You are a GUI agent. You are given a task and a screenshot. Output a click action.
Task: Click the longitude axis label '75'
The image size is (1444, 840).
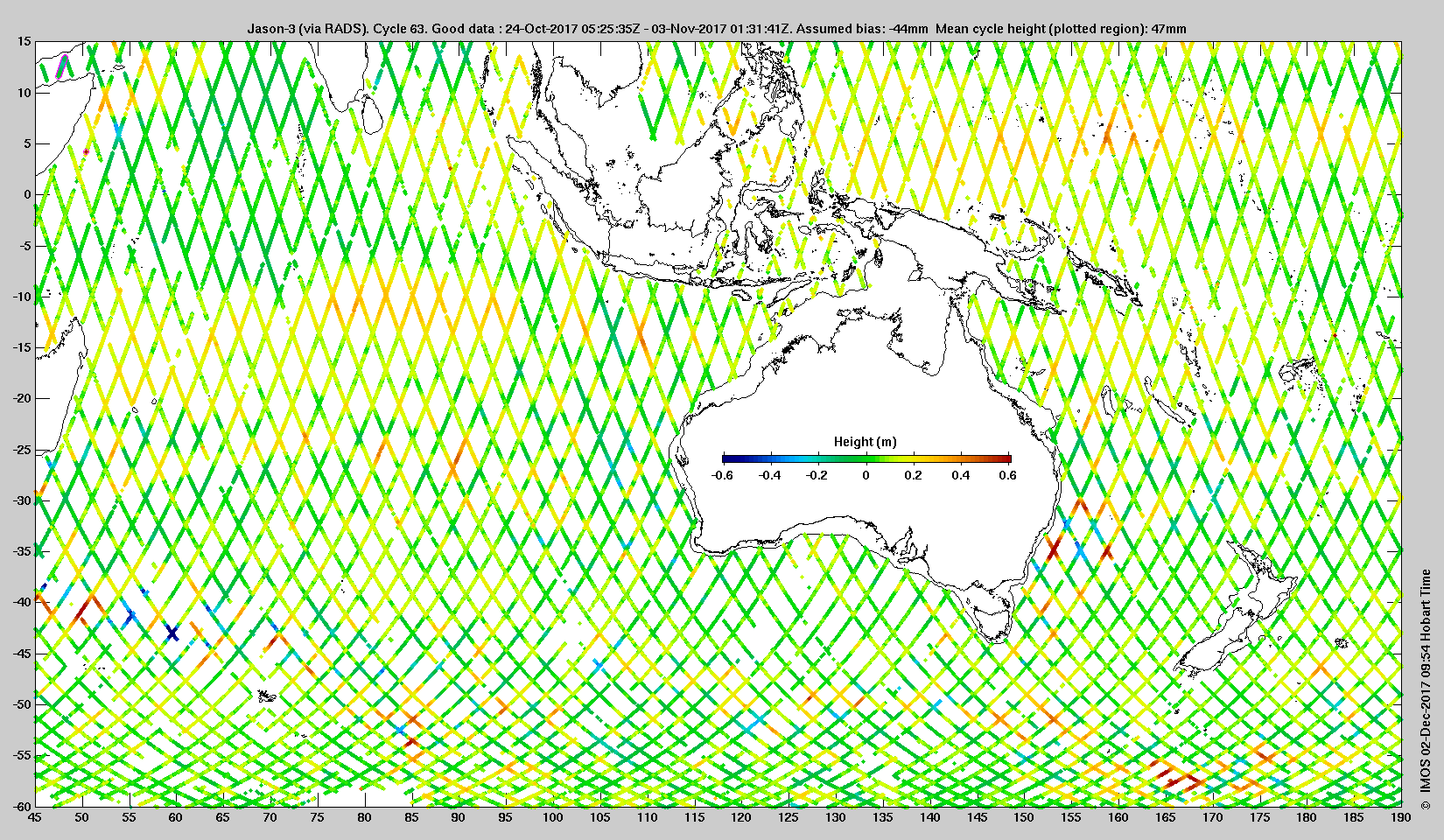tap(317, 817)
